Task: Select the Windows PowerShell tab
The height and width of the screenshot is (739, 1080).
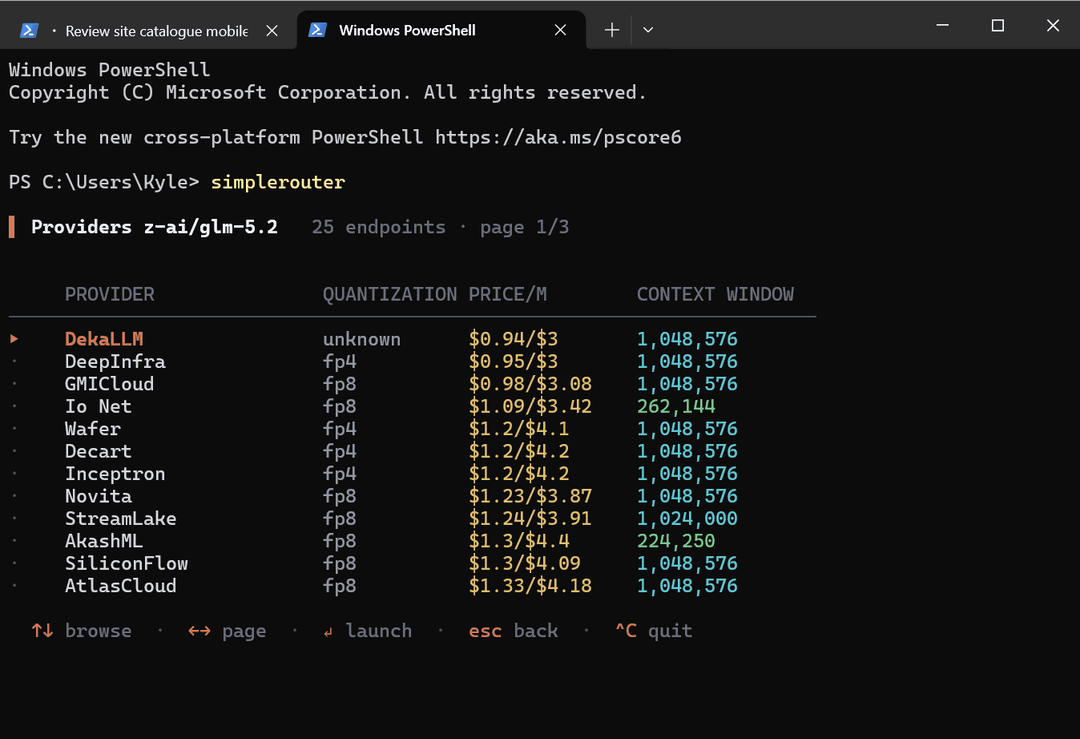Action: click(x=441, y=30)
